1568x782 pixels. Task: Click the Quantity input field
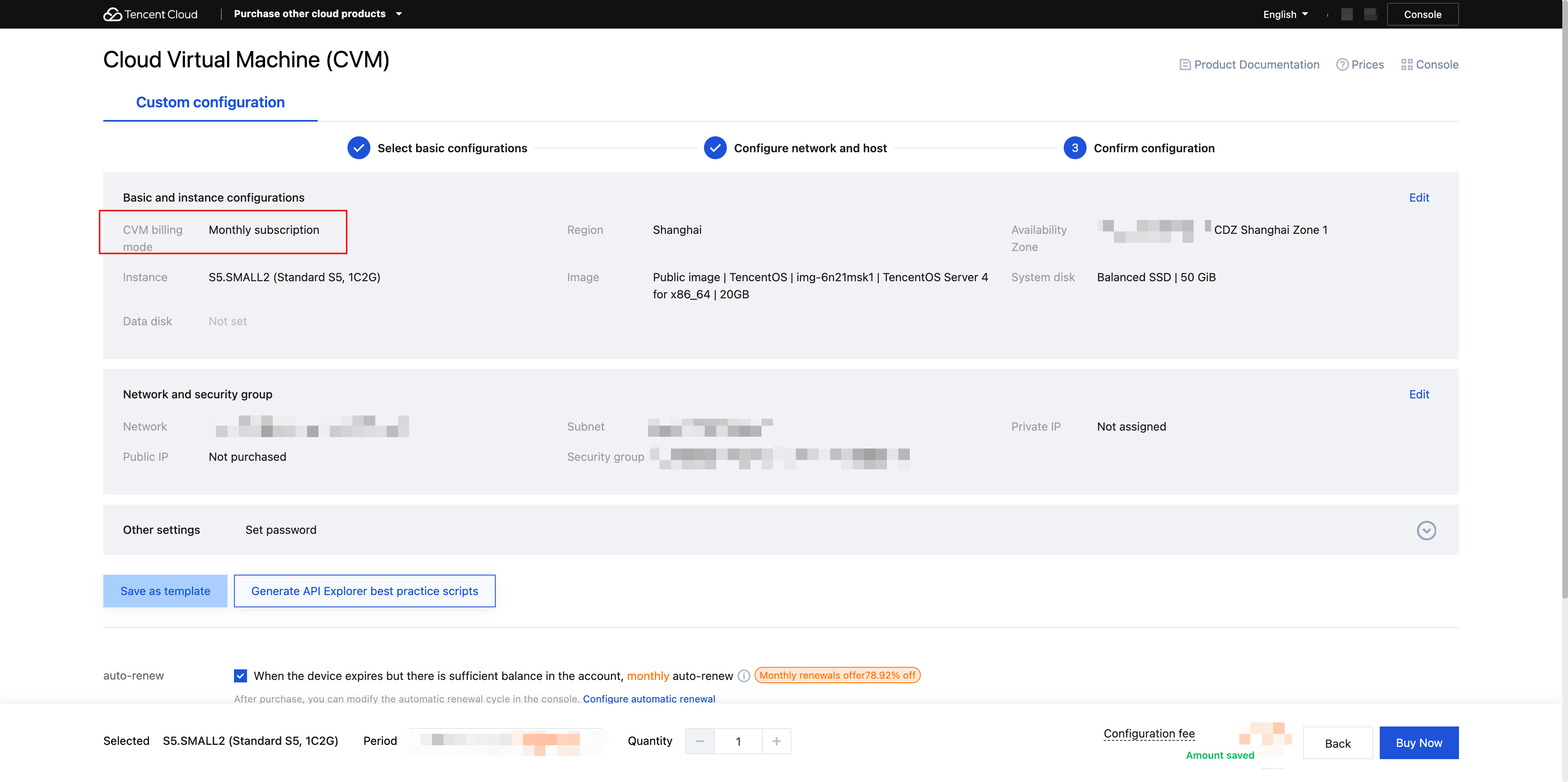point(738,741)
